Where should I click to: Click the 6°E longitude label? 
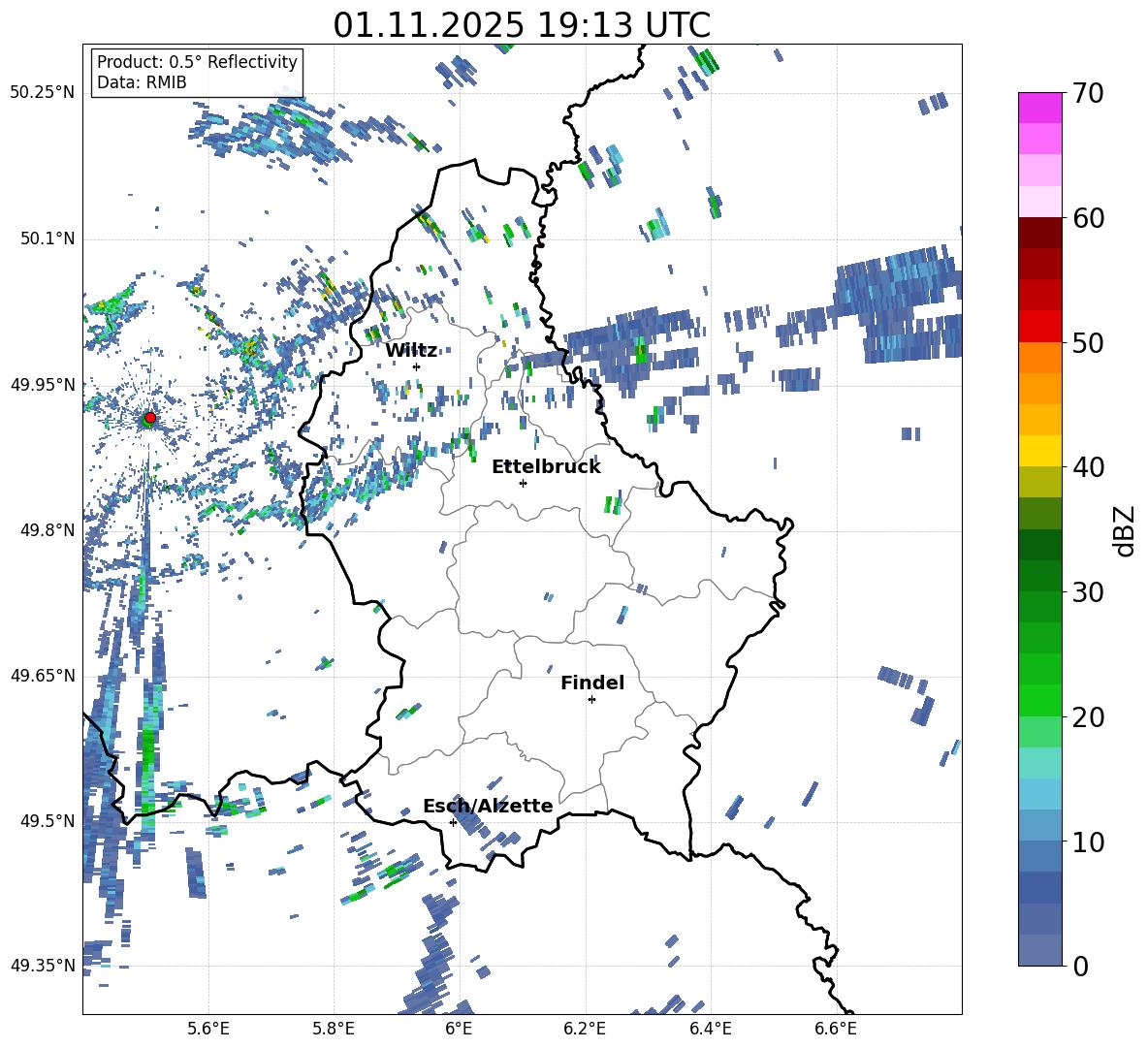(459, 1029)
